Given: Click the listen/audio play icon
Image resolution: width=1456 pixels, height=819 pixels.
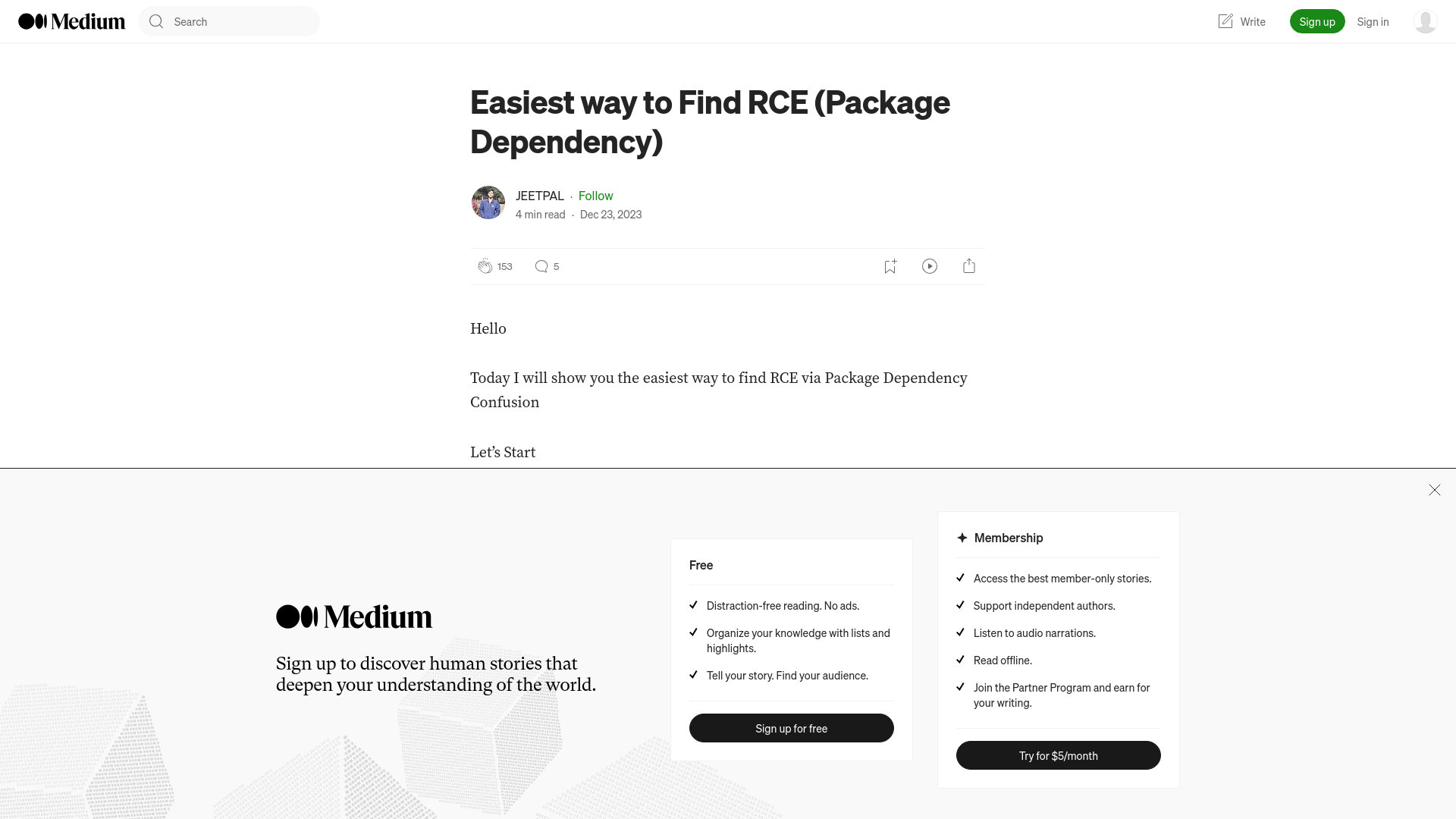Looking at the screenshot, I should click(x=930, y=266).
